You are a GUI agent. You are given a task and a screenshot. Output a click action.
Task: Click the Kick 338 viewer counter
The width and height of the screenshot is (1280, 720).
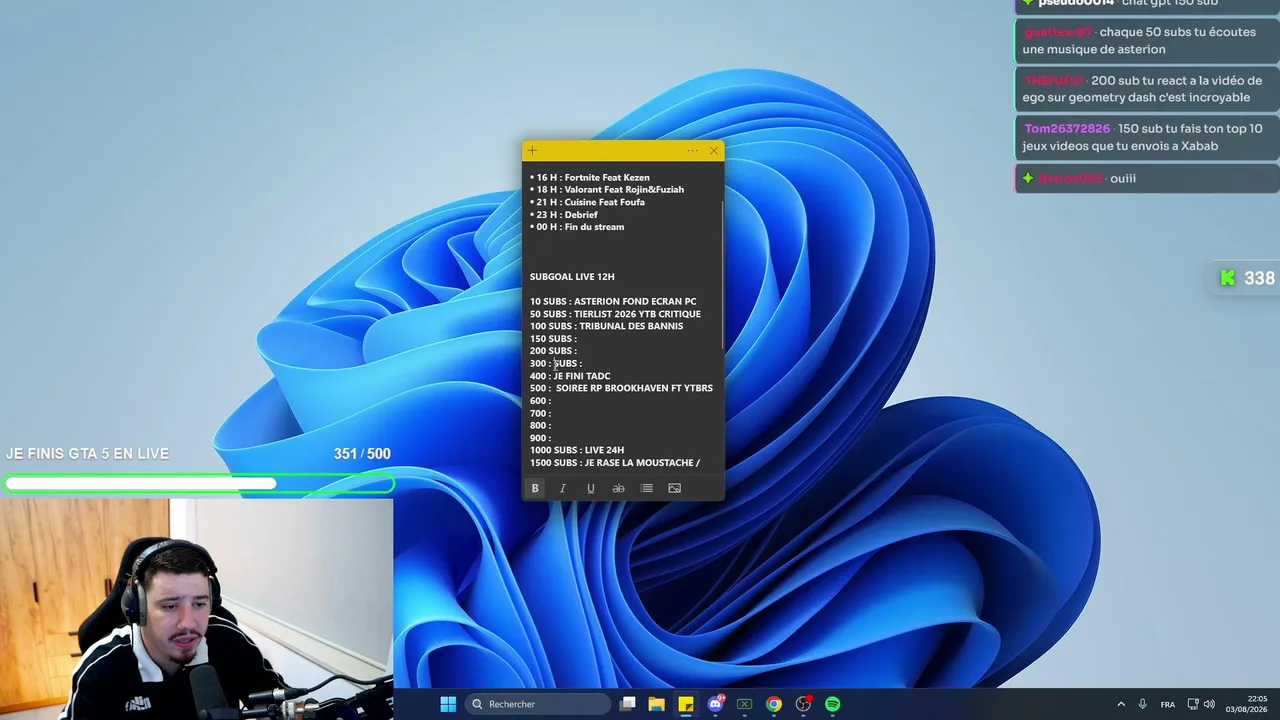point(1247,278)
